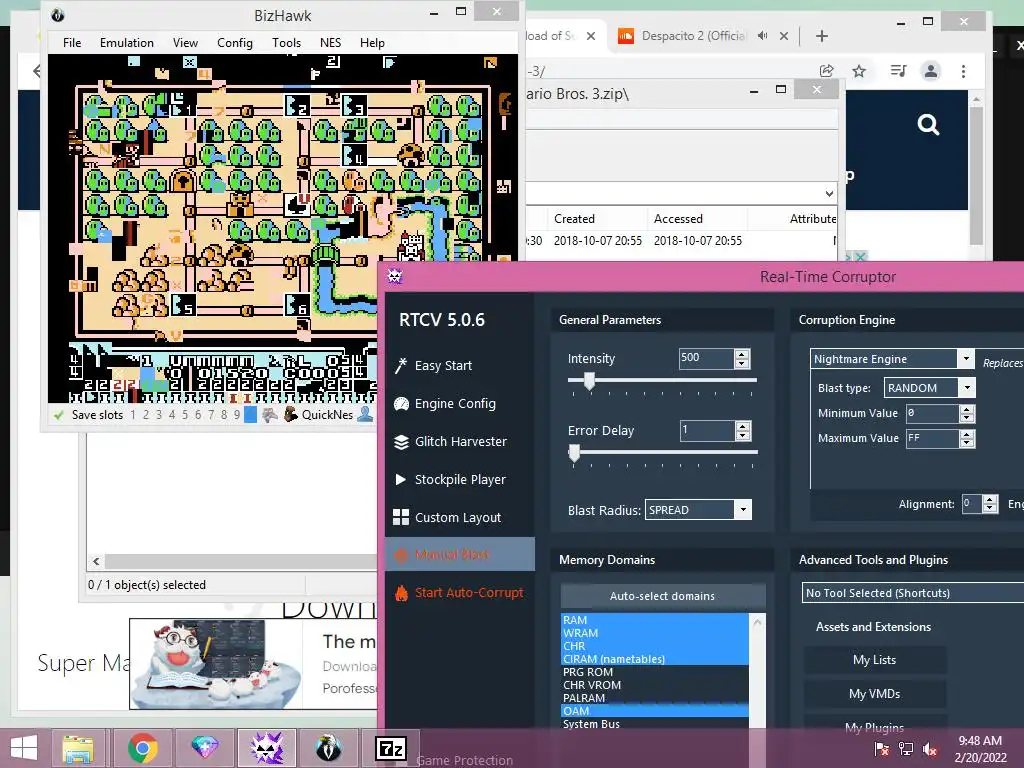Toggle RAM memory domain

coord(654,620)
